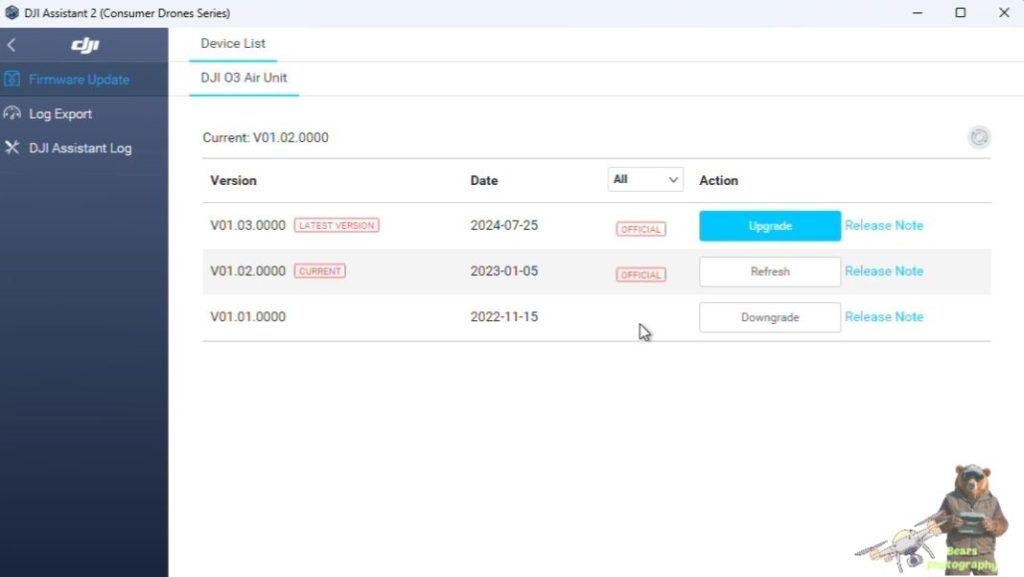This screenshot has height=577, width=1024.
Task: Open Release Note for V01.03.0000
Action: [x=884, y=225]
